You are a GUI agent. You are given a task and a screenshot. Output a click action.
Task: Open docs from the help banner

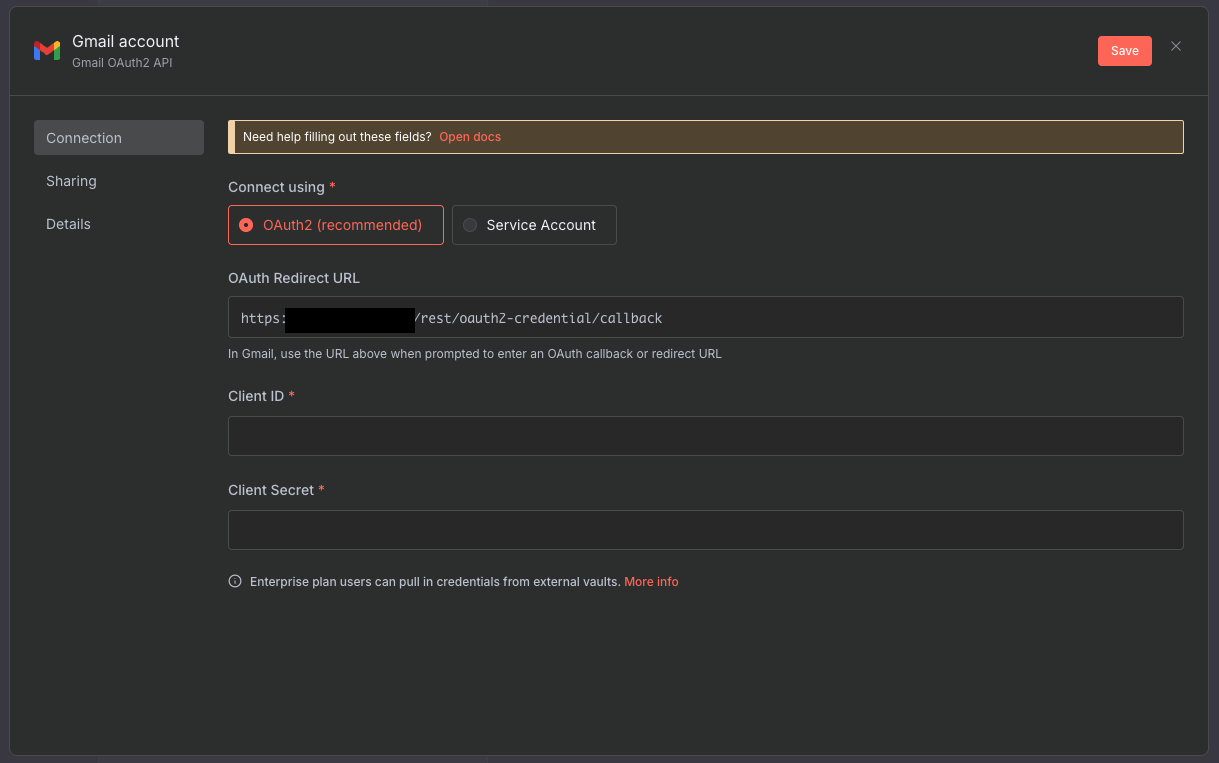469,137
